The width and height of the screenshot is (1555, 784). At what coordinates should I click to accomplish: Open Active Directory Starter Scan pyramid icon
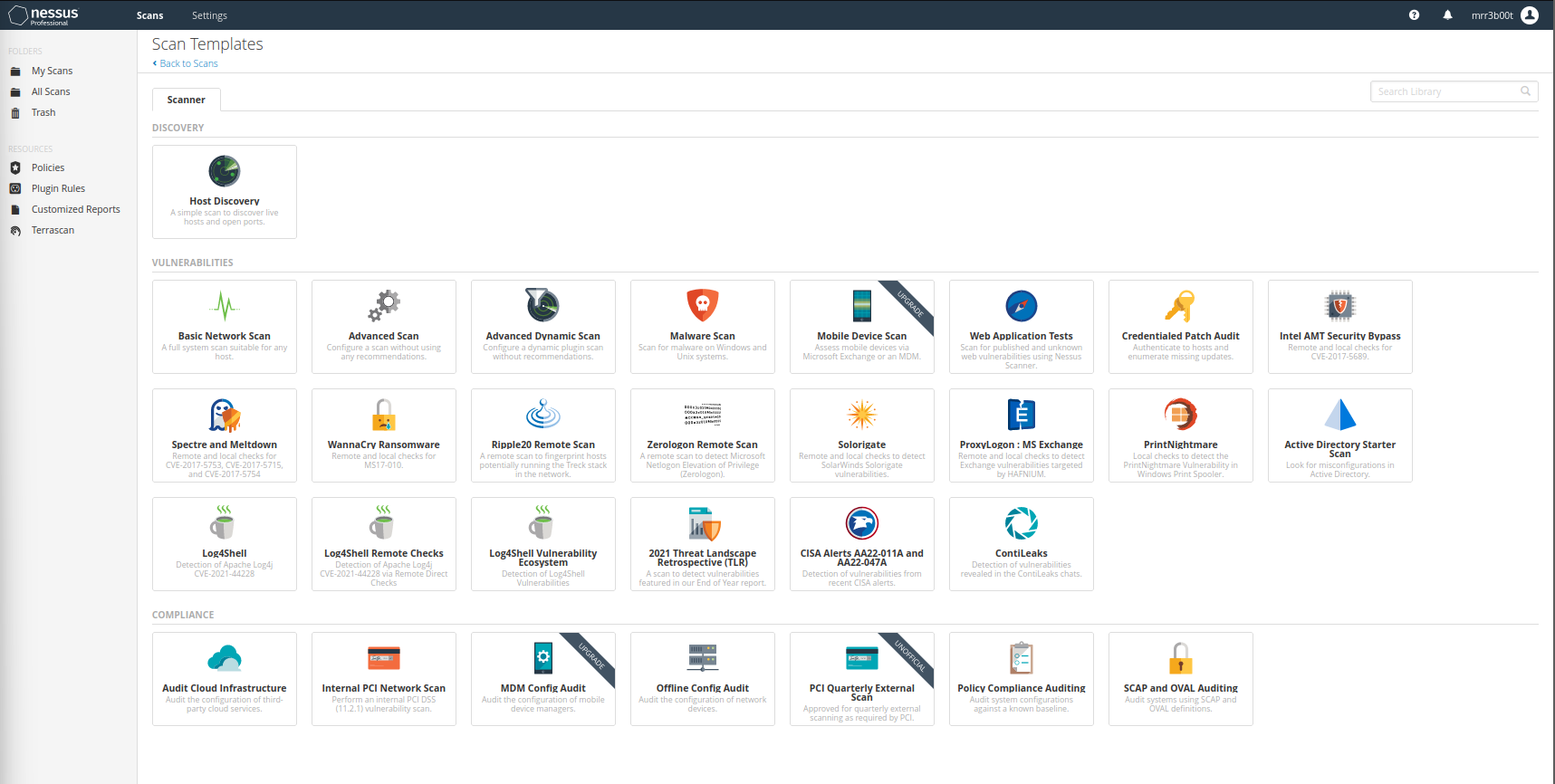coord(1340,415)
